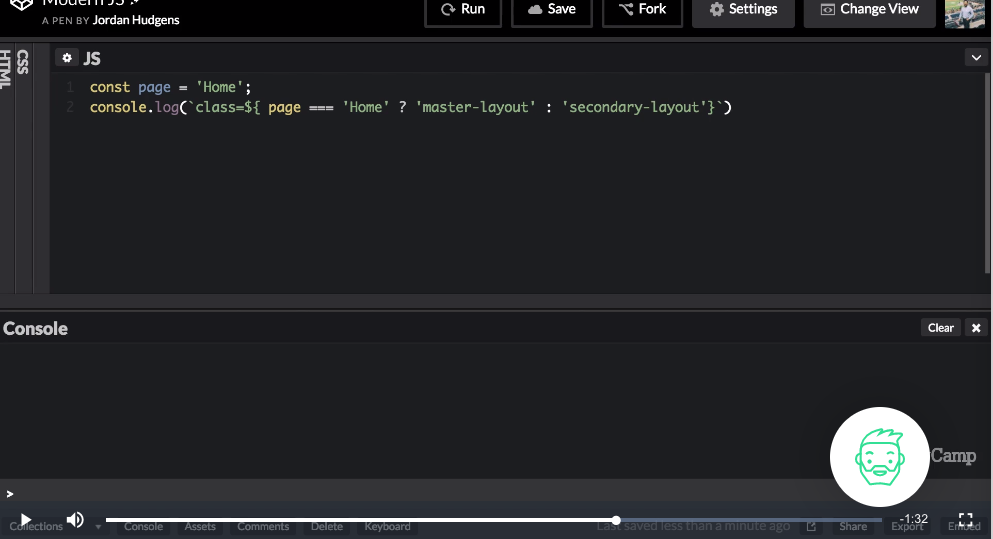Open the bearded mascot chat bubble
This screenshot has width=993, height=539.
[x=880, y=457]
